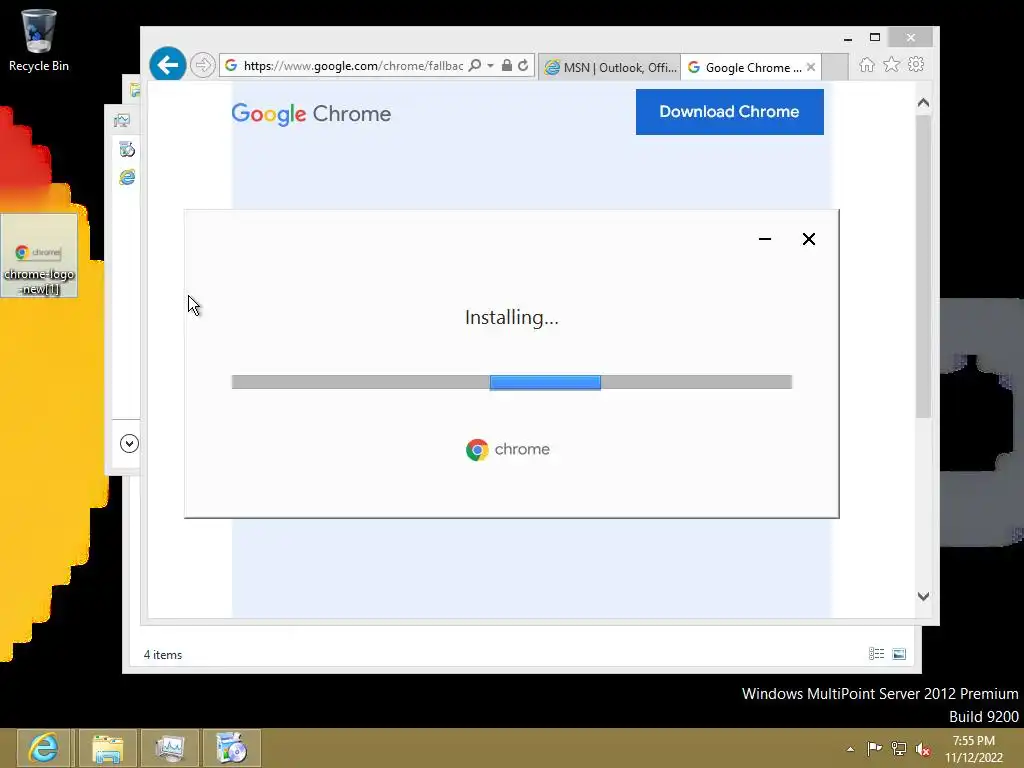Open Internet Explorer from the taskbar
The image size is (1024, 768).
pos(44,748)
